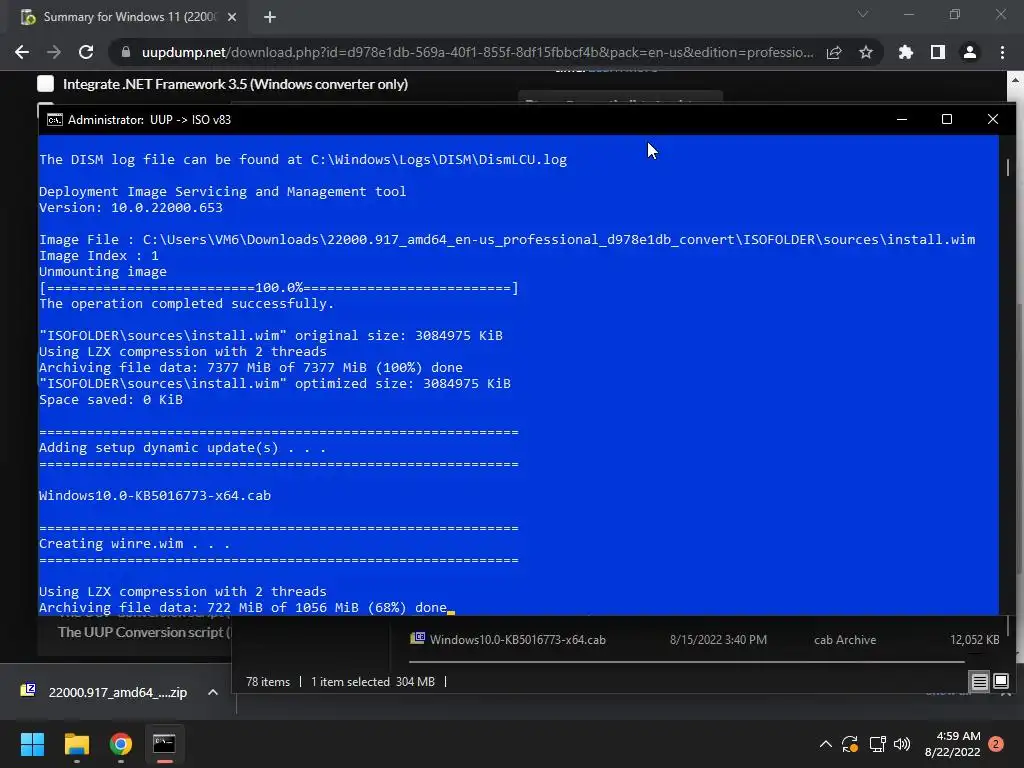Image resolution: width=1024 pixels, height=768 pixels.
Task: Click the Explorer horizontal scrollbar
Action: click(x=686, y=662)
